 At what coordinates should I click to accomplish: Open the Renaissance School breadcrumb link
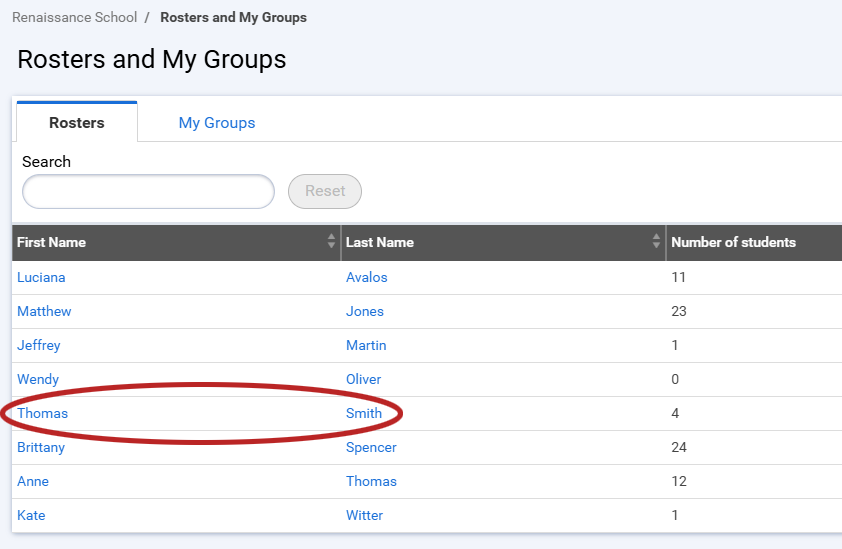tap(75, 17)
